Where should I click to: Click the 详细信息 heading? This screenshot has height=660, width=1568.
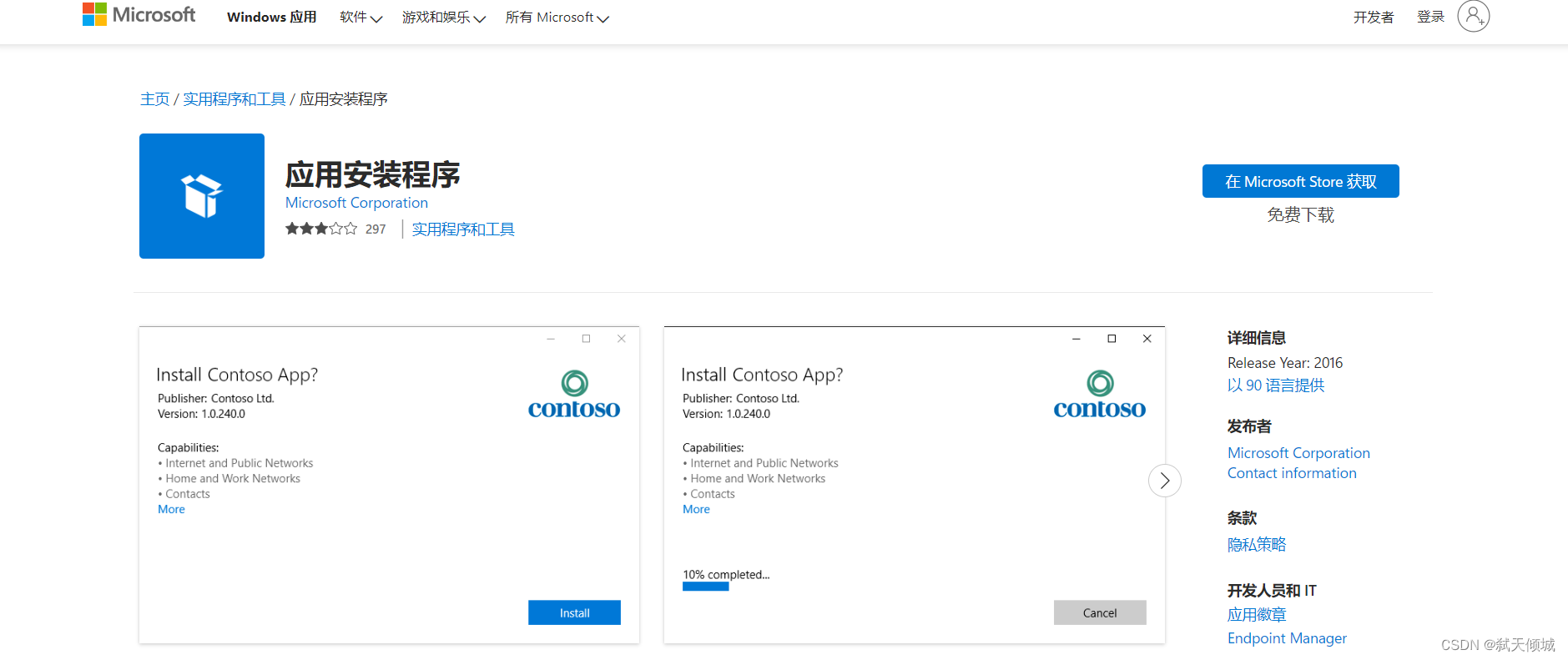1257,338
